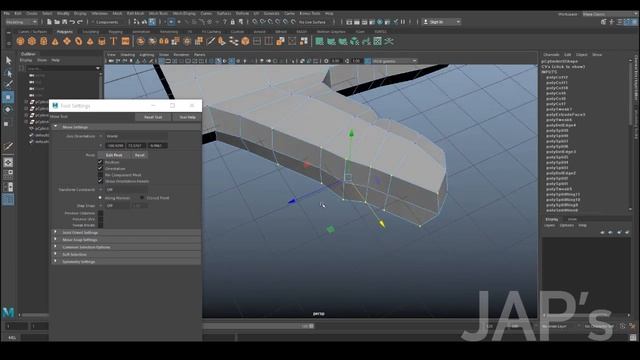Open the Mesh Tools menu

[x=158, y=13]
